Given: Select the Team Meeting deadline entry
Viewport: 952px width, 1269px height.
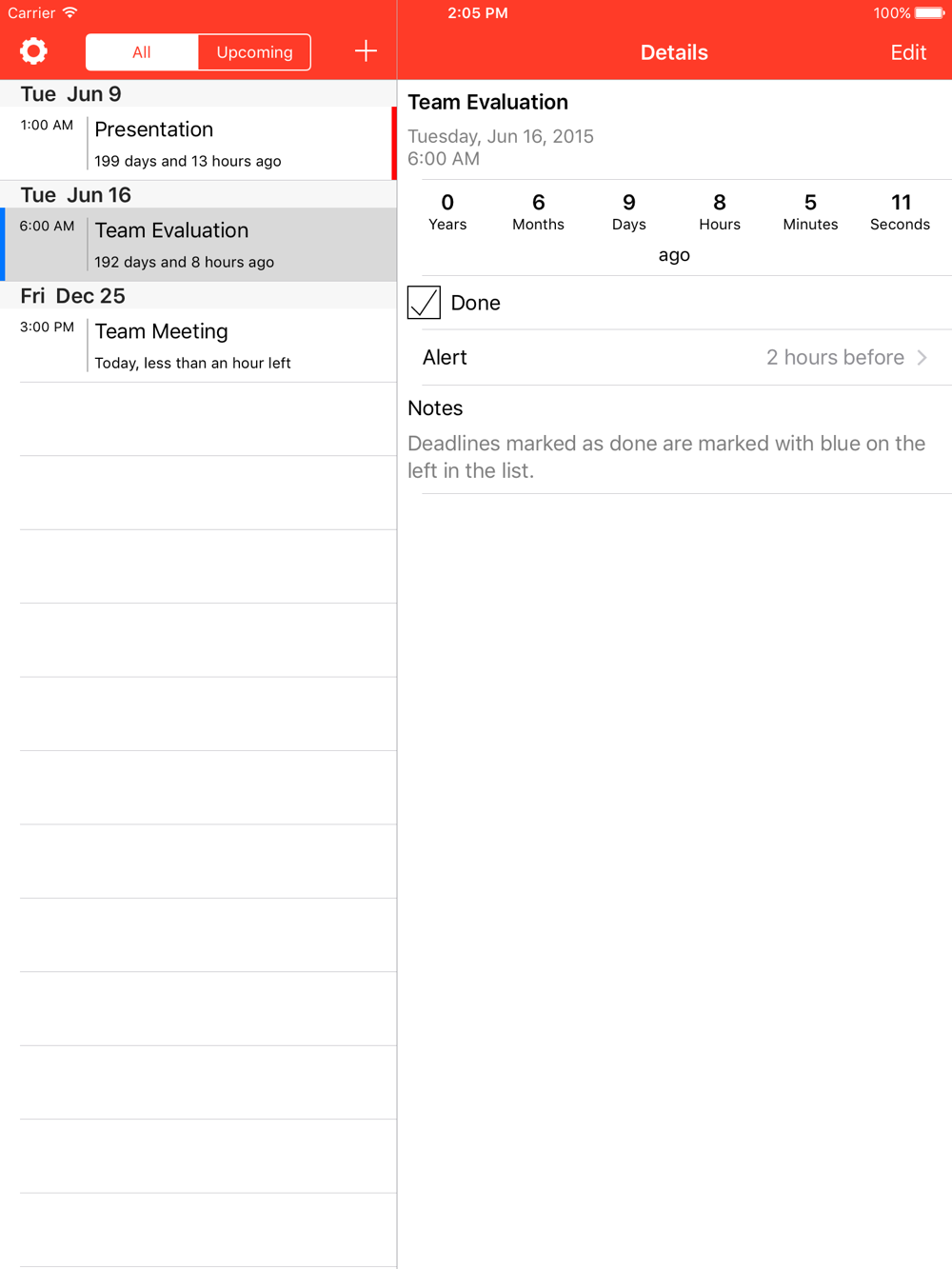Looking at the screenshot, I should coord(198,346).
